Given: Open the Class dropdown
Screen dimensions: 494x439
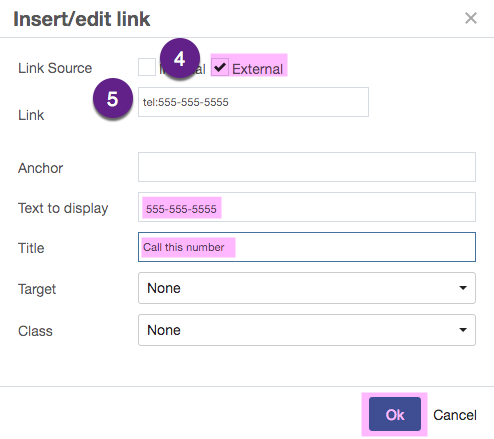Looking at the screenshot, I should pos(307,330).
